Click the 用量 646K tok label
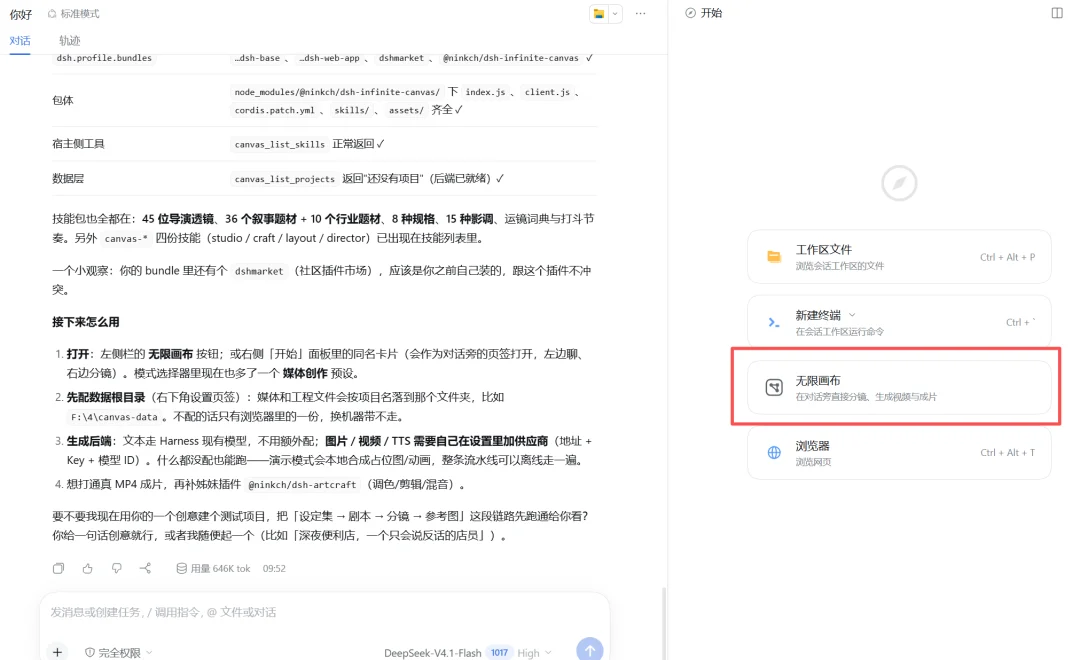Screen dimensions: 1080x660 (220, 568)
